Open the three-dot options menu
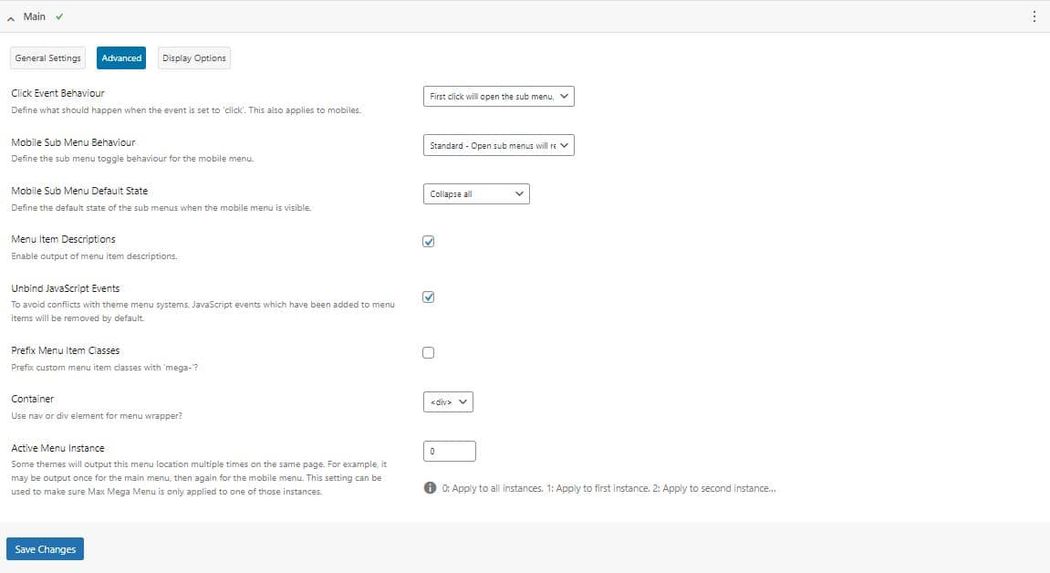The width and height of the screenshot is (1050, 573). tap(1034, 17)
